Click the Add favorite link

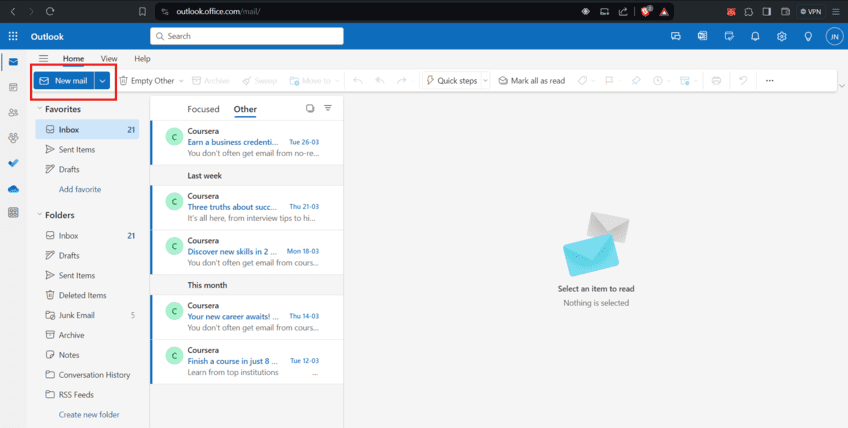click(80, 189)
